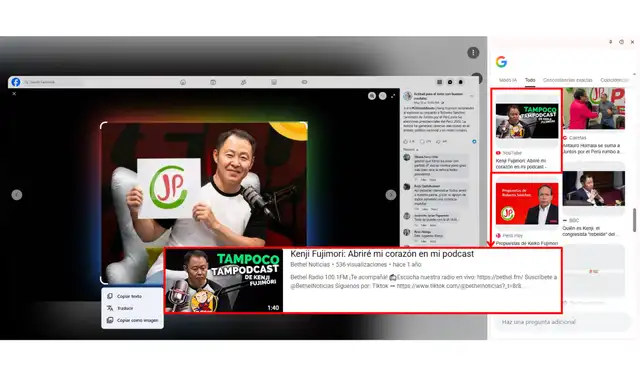This screenshot has width=640, height=376.
Task: Click the Google logo in side panel
Action: (x=501, y=62)
